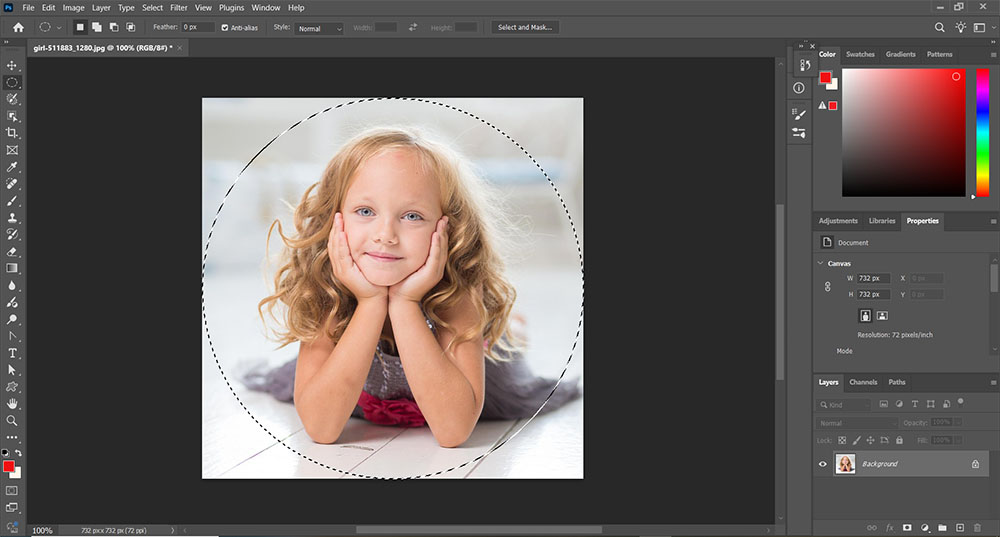Screen dimensions: 1000x537
Task: Select the Move tool
Action: tap(12, 65)
